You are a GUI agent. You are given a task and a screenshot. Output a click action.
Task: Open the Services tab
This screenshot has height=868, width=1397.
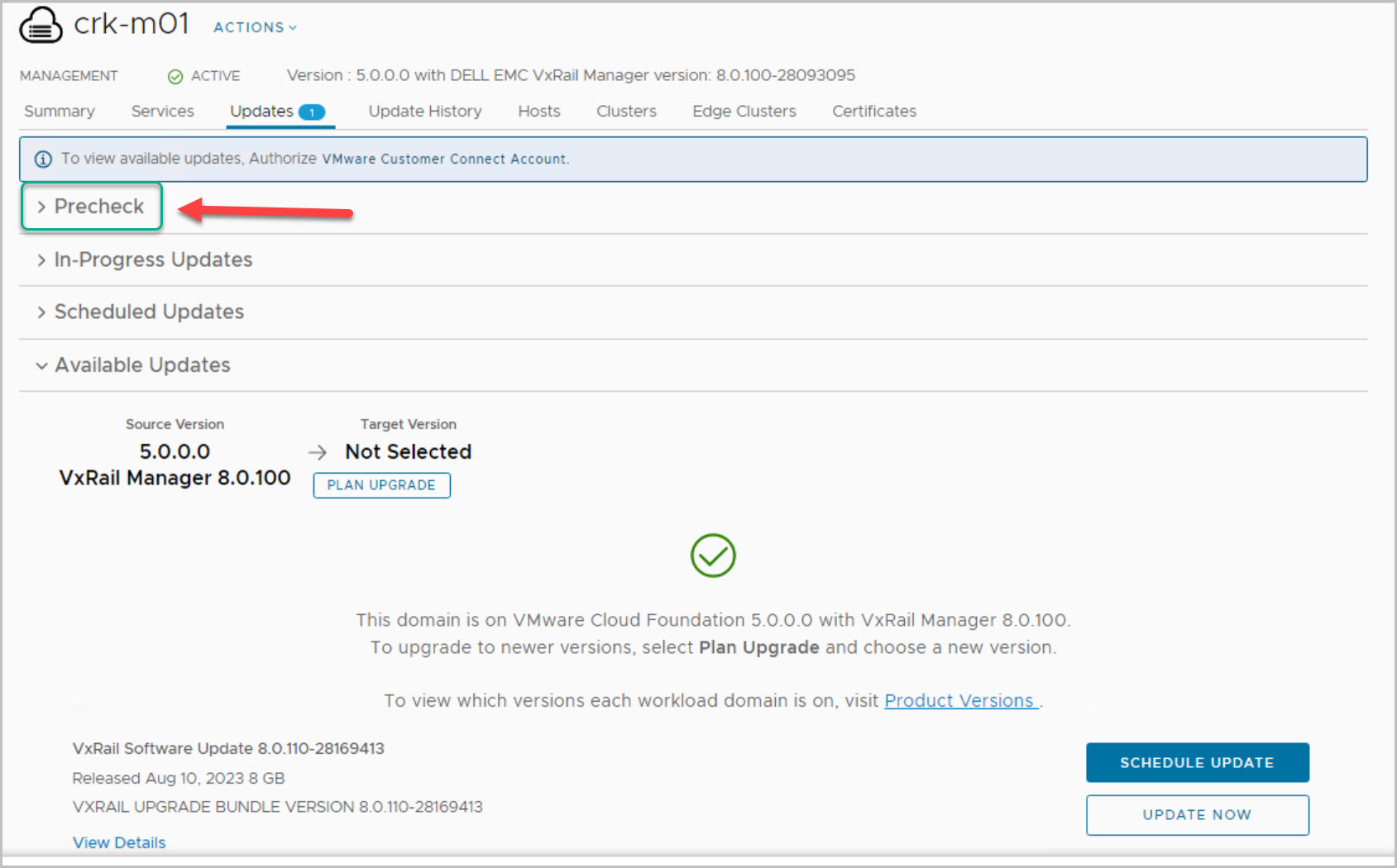[163, 111]
